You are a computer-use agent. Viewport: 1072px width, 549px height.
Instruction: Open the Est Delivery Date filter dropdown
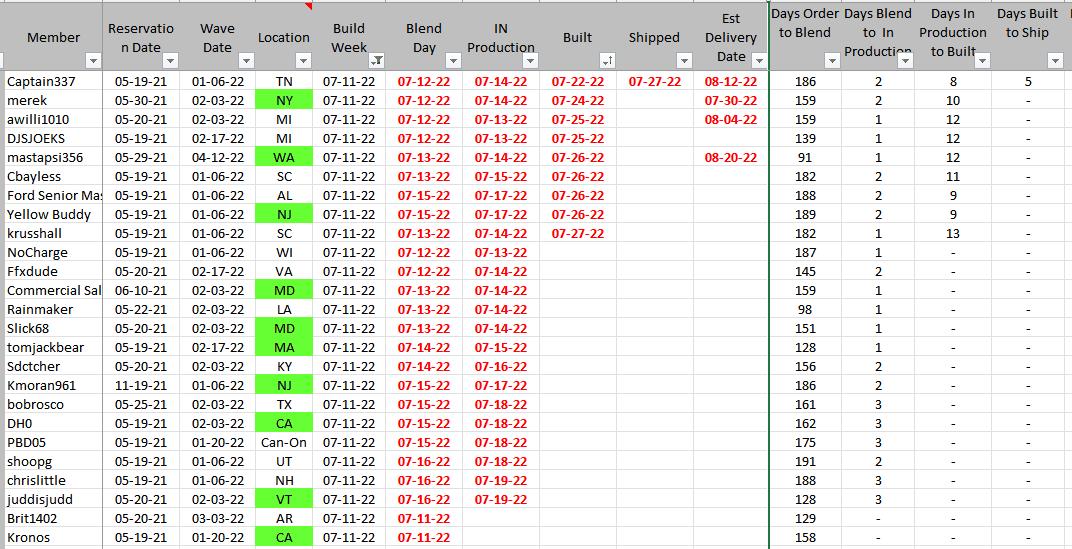pyautogui.click(x=757, y=61)
